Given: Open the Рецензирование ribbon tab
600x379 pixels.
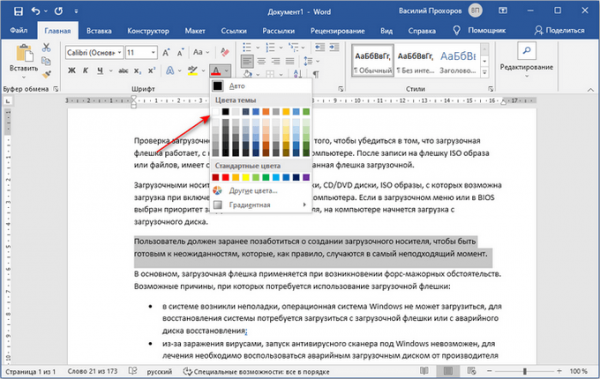Looking at the screenshot, I should (338, 31).
